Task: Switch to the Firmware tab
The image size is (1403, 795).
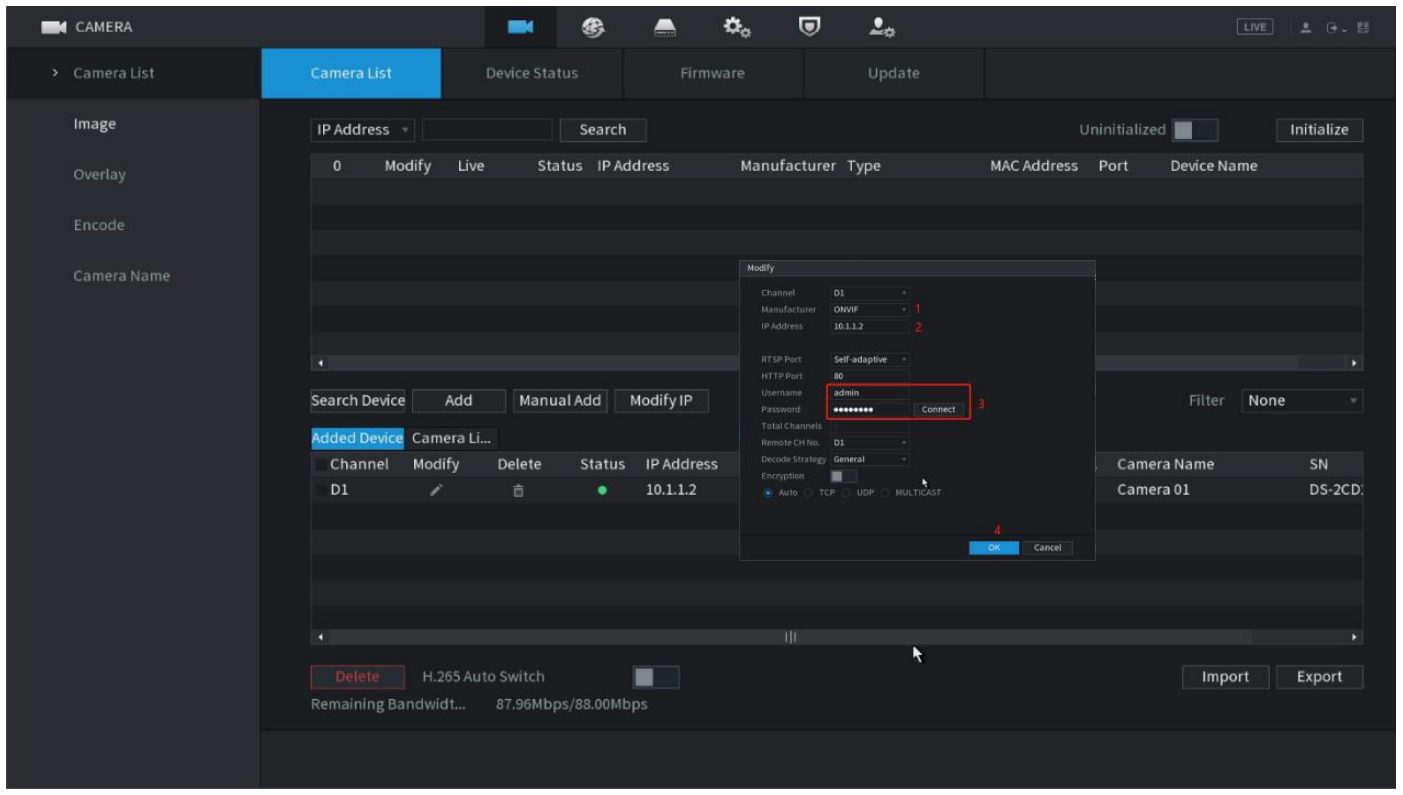Action: pos(712,73)
